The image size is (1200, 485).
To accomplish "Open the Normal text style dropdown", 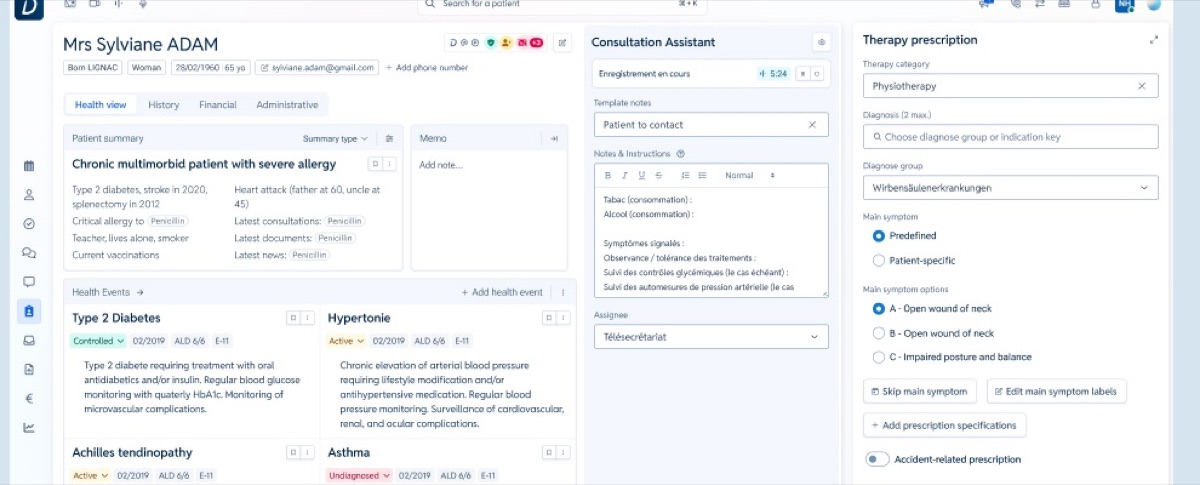I will (750, 175).
